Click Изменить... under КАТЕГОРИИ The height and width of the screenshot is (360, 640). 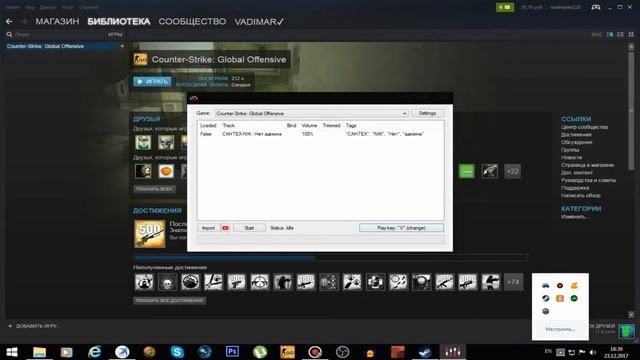click(x=575, y=217)
